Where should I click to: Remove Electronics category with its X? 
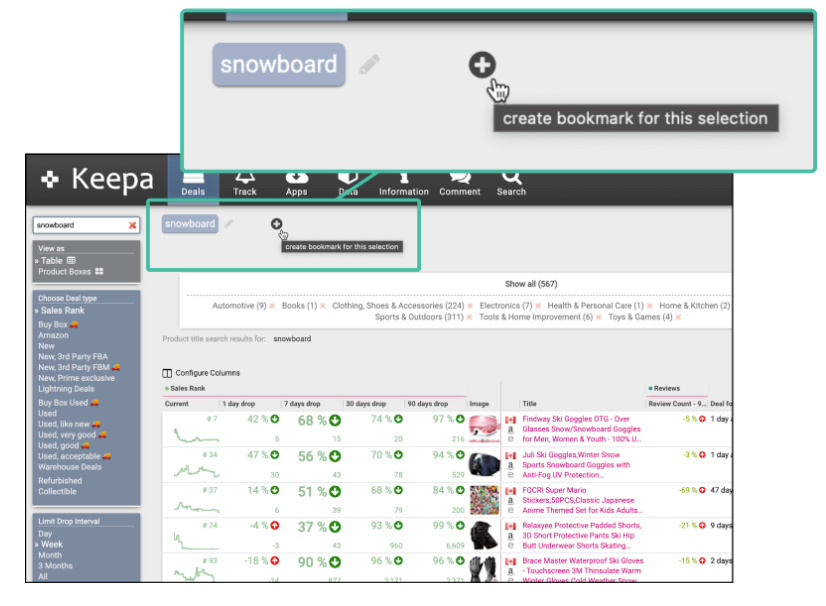click(x=538, y=306)
